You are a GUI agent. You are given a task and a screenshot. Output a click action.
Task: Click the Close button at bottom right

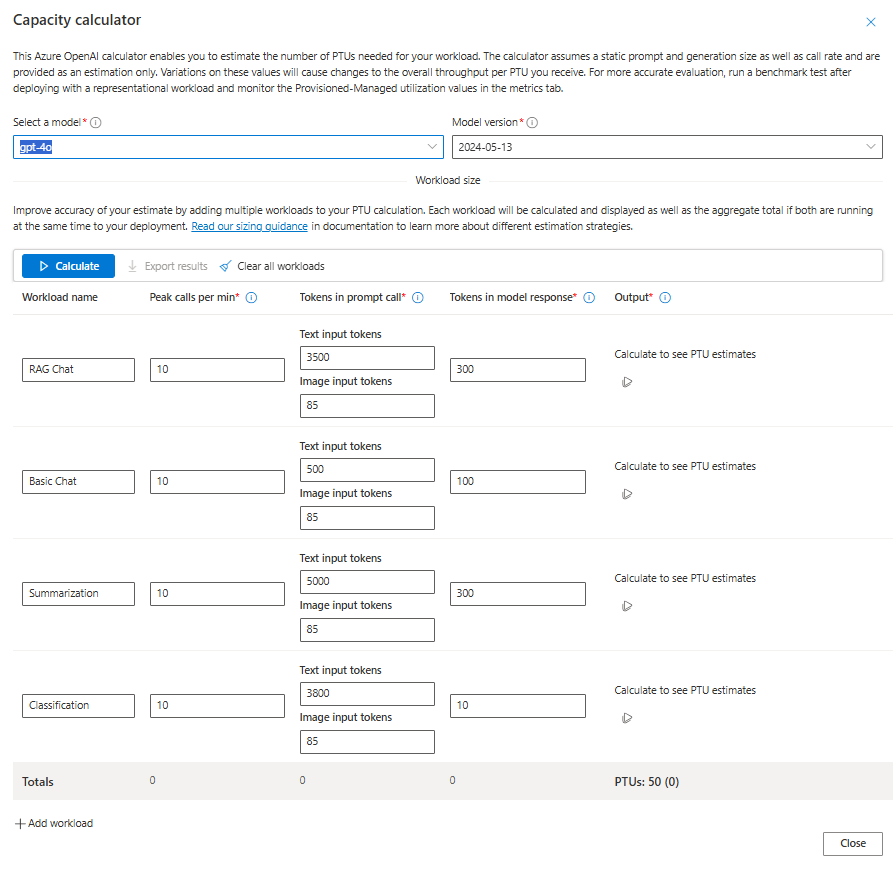tap(852, 843)
